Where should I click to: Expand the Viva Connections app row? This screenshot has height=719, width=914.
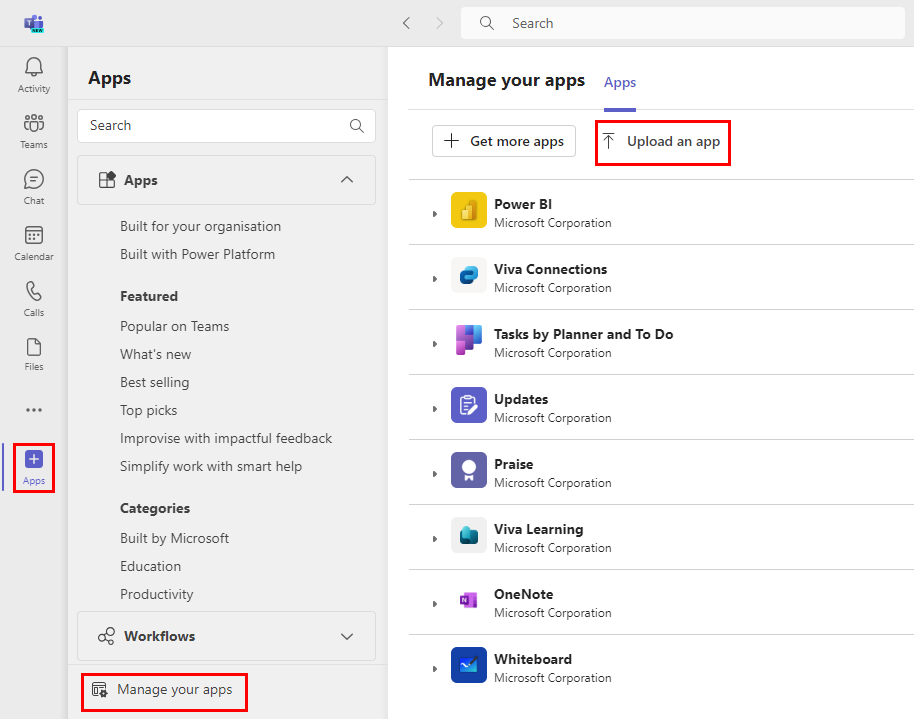pyautogui.click(x=434, y=277)
